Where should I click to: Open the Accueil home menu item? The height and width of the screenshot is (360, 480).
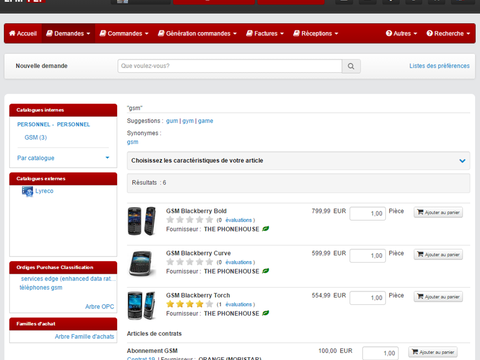point(23,33)
